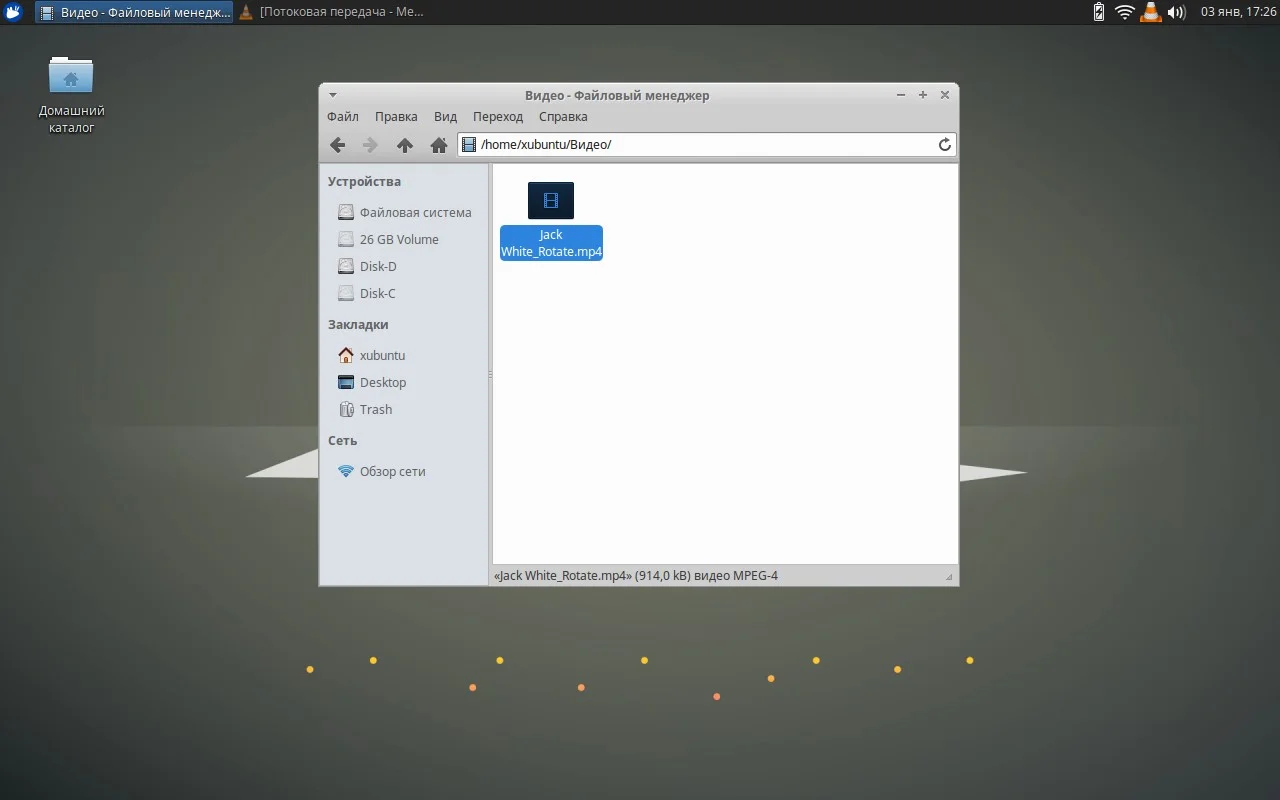This screenshot has height=800, width=1280.
Task: Click the status bar file info text
Action: (636, 576)
